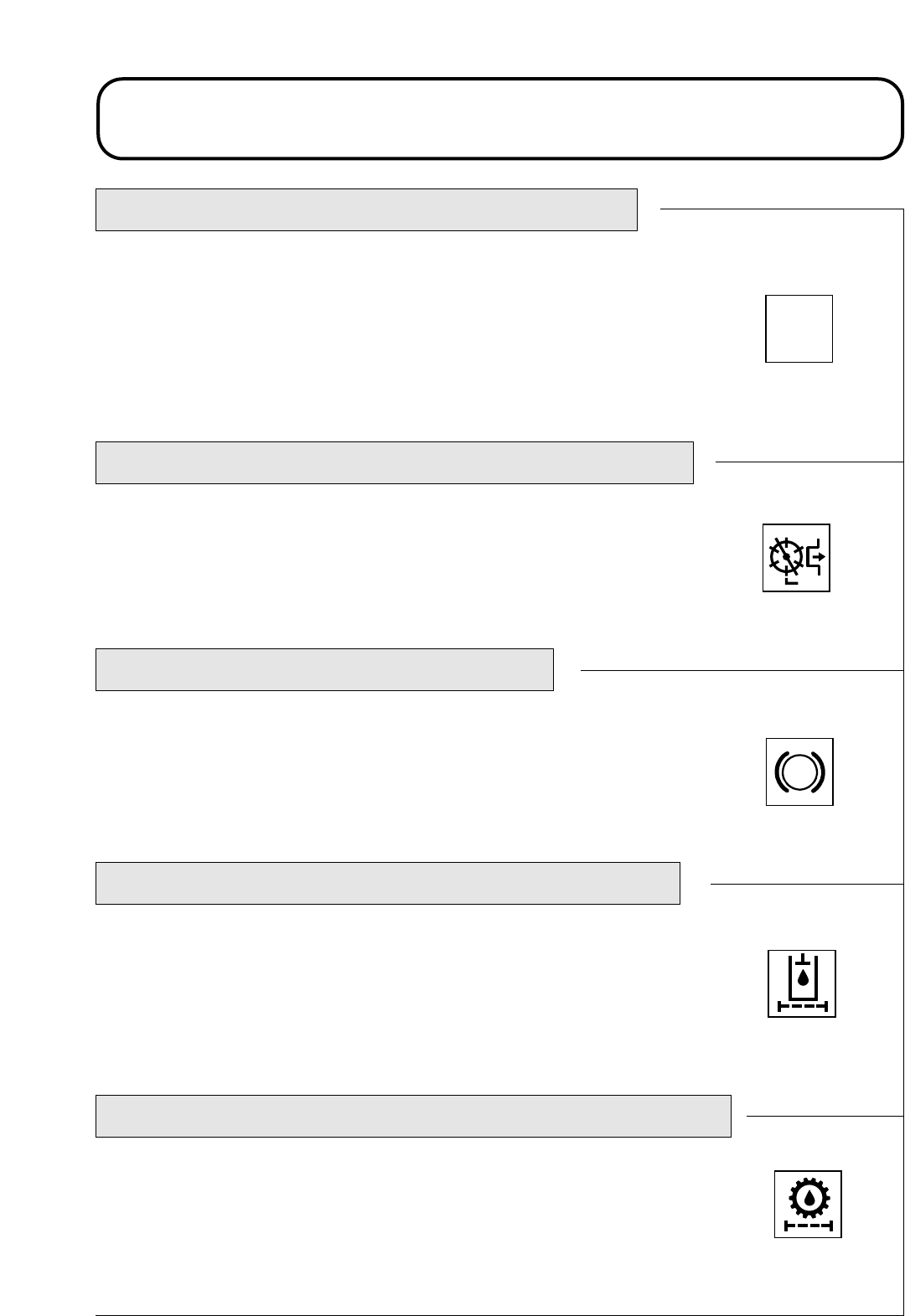Select the crossed-out gauge with arrow icon
Image resolution: width=905 pixels, height=1316 pixels.
point(796,558)
